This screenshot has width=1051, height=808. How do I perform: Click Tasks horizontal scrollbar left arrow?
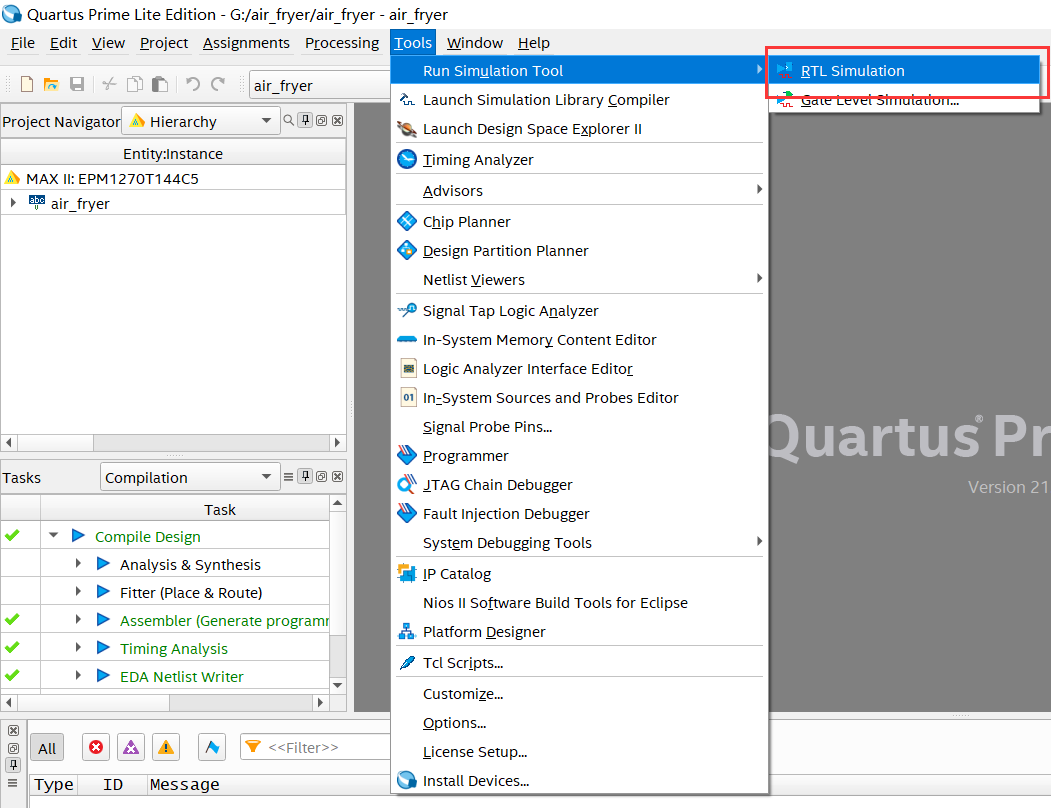click(x=9, y=702)
